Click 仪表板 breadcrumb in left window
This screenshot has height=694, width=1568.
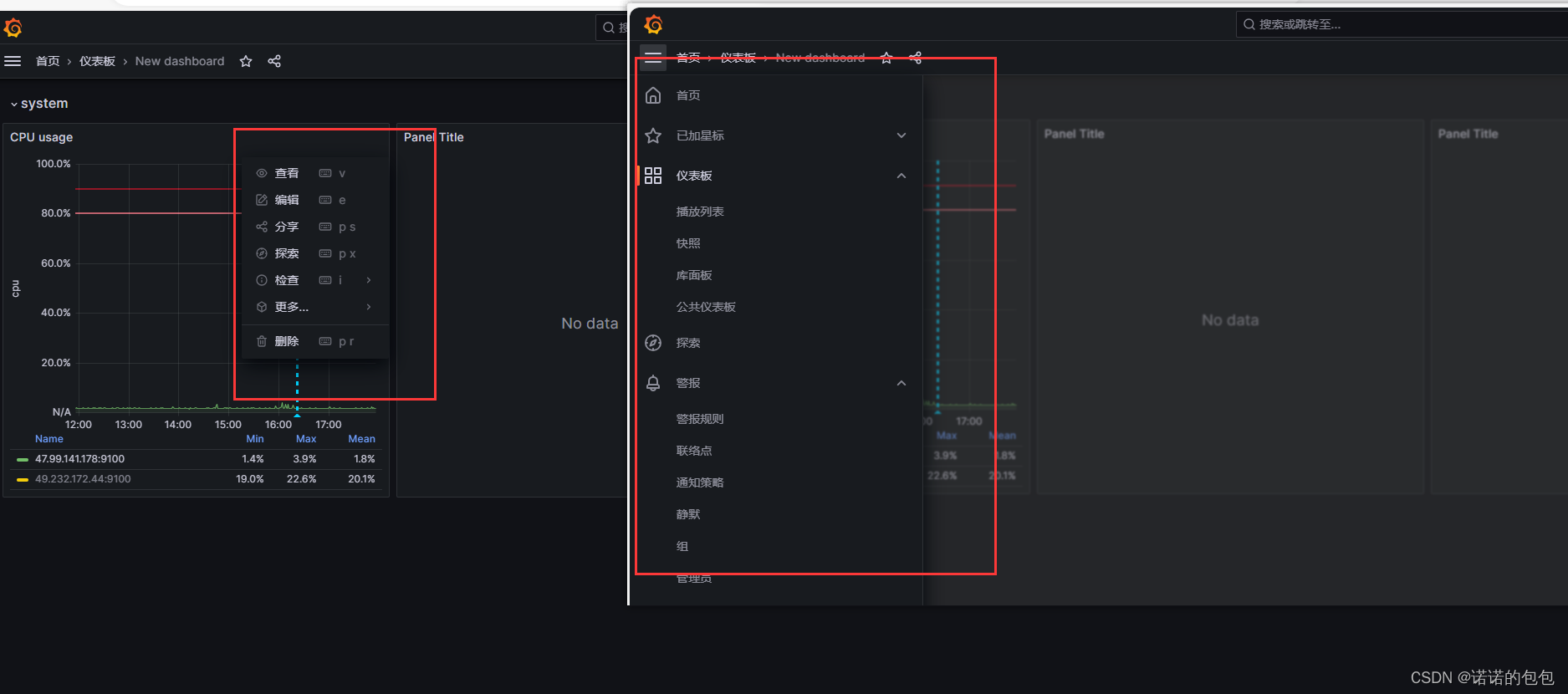(97, 61)
